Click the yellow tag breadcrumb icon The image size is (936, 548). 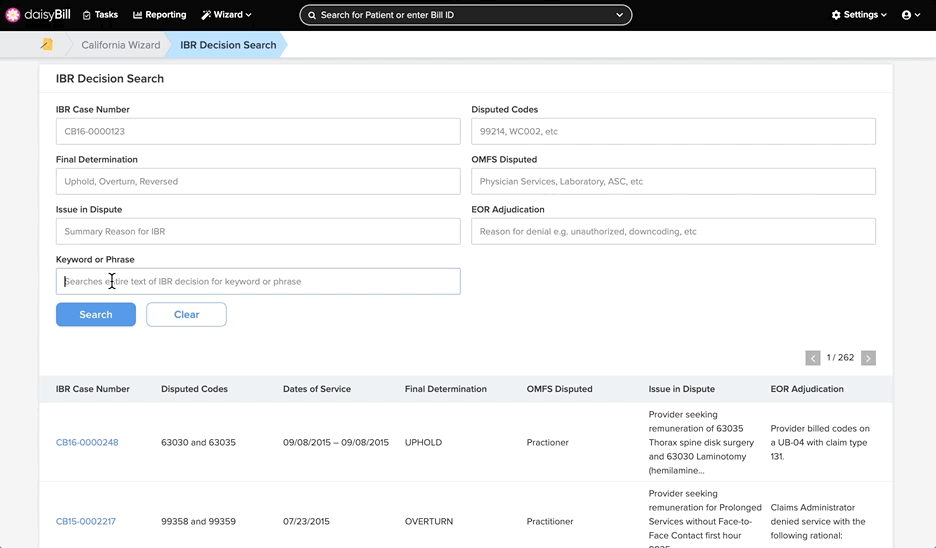[x=47, y=44]
